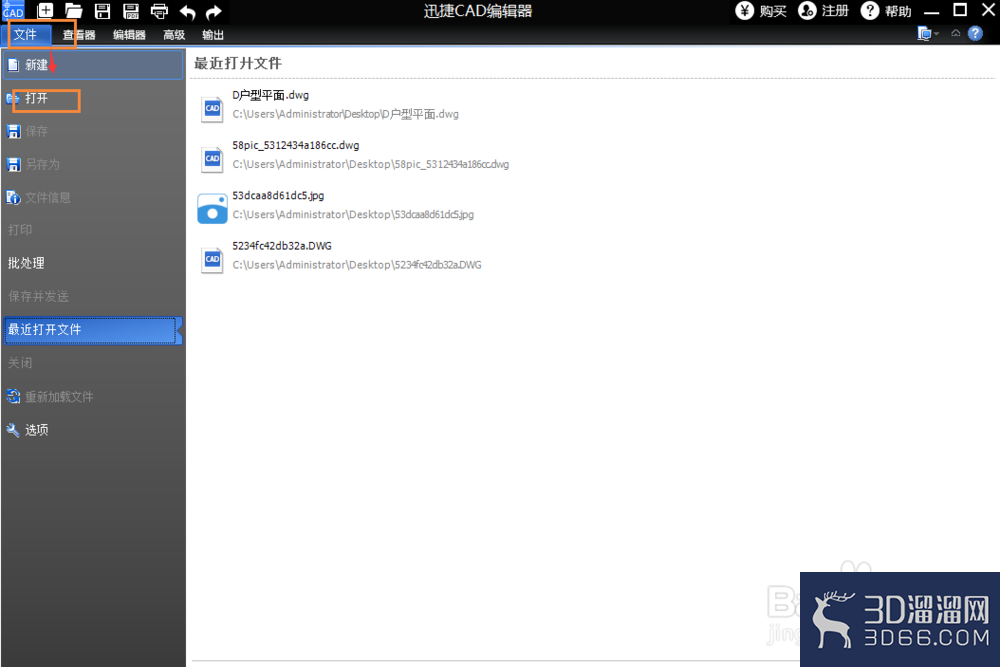The width and height of the screenshot is (1000, 667).
Task: Click the CAD icon beside 58pic_5312434a186cc.dwg
Action: point(212,159)
